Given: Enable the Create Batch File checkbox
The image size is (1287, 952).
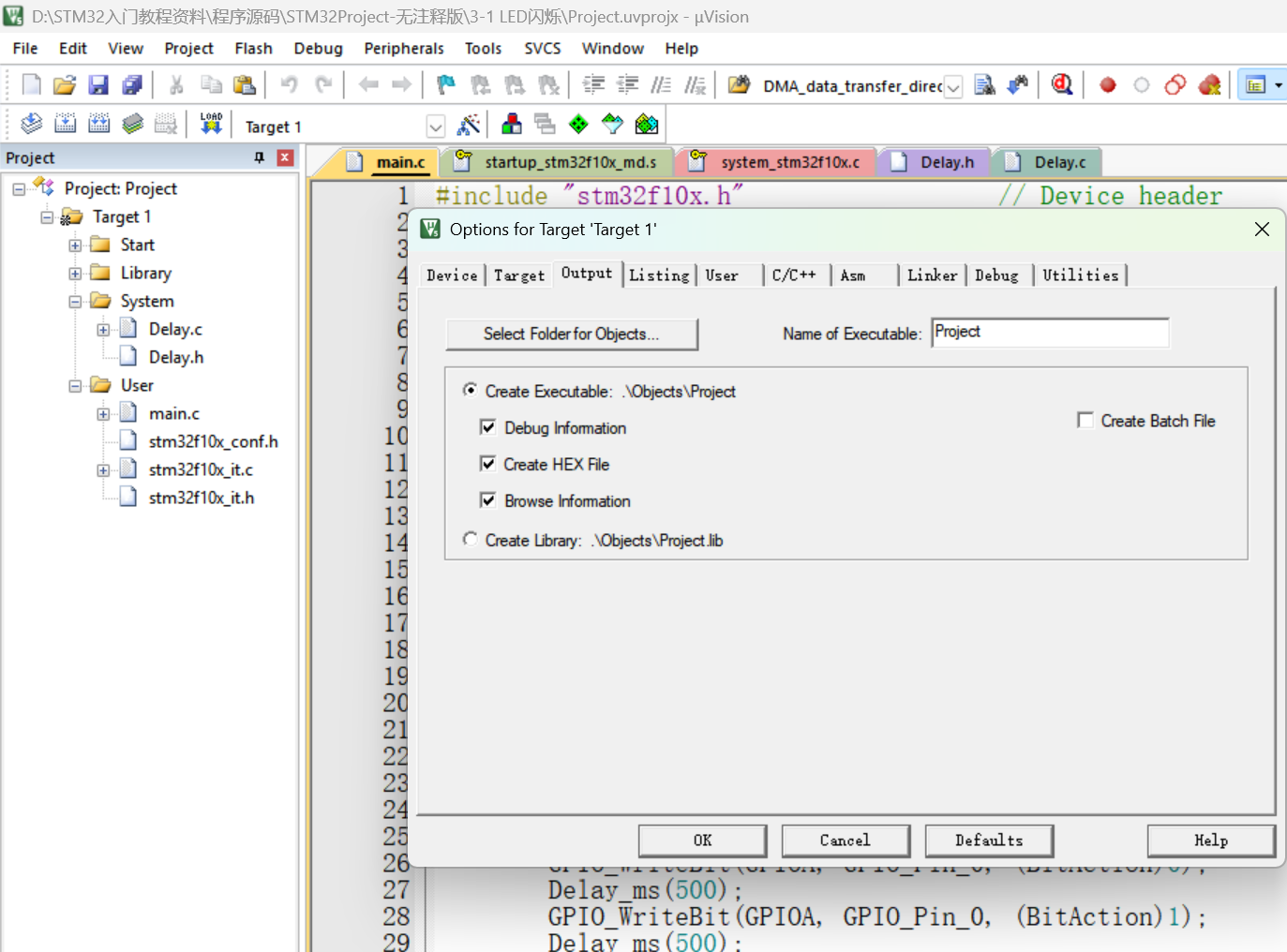Looking at the screenshot, I should tap(1085, 420).
